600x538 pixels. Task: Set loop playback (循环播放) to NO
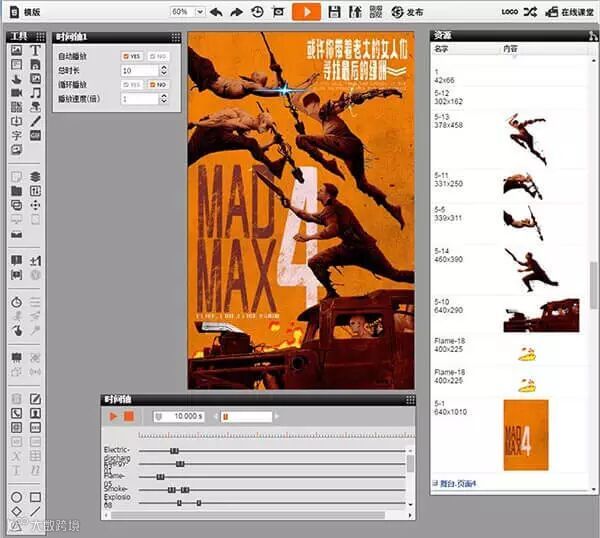(158, 85)
